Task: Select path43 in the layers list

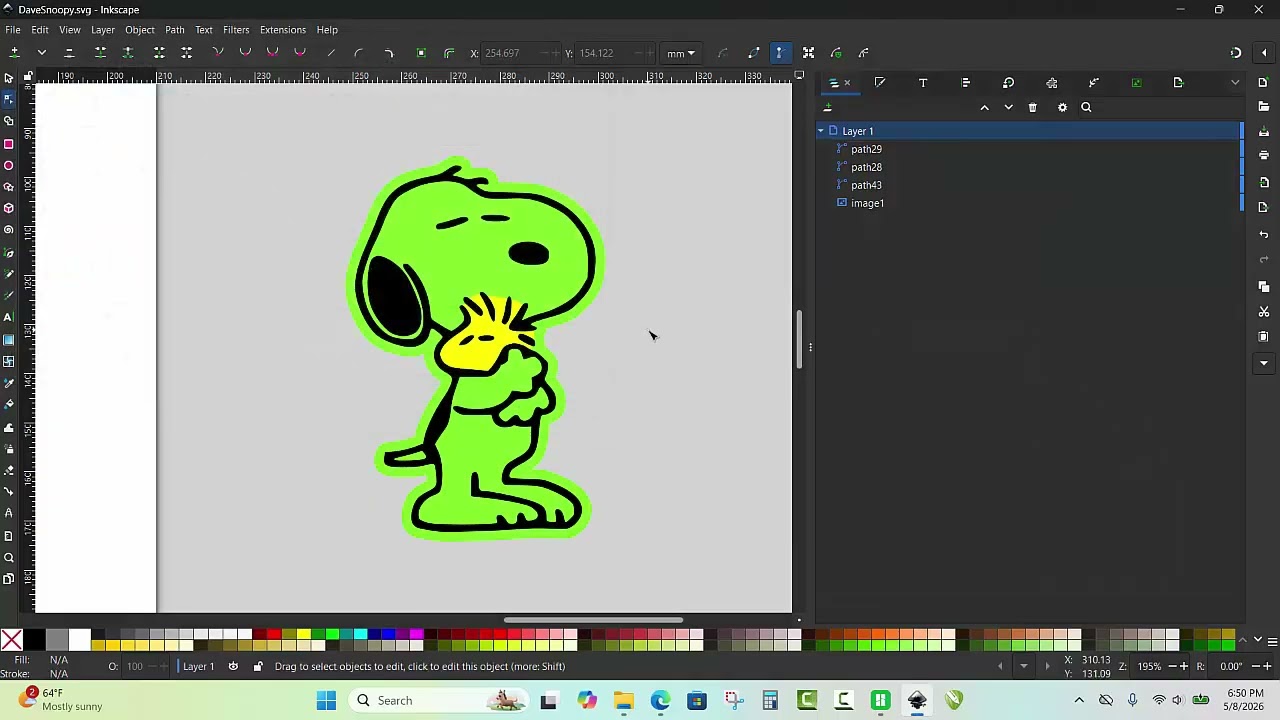Action: tap(866, 185)
